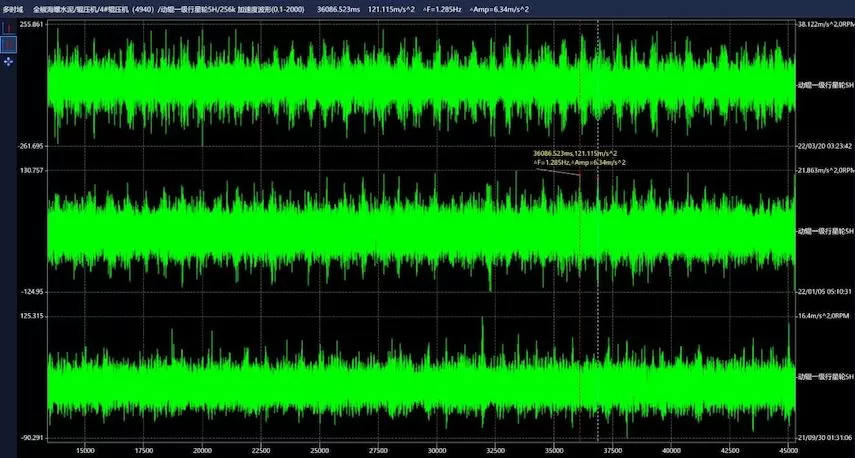Click the Amp=6.34m/s^2 readout in header

pos(501,8)
